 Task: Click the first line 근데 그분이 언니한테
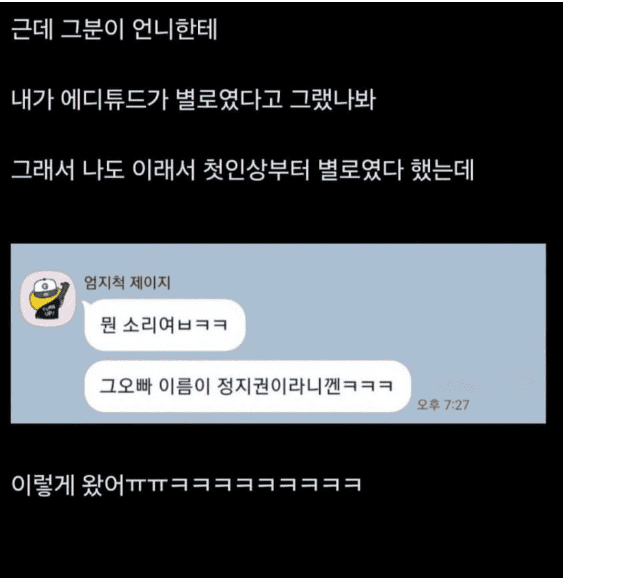point(114,29)
